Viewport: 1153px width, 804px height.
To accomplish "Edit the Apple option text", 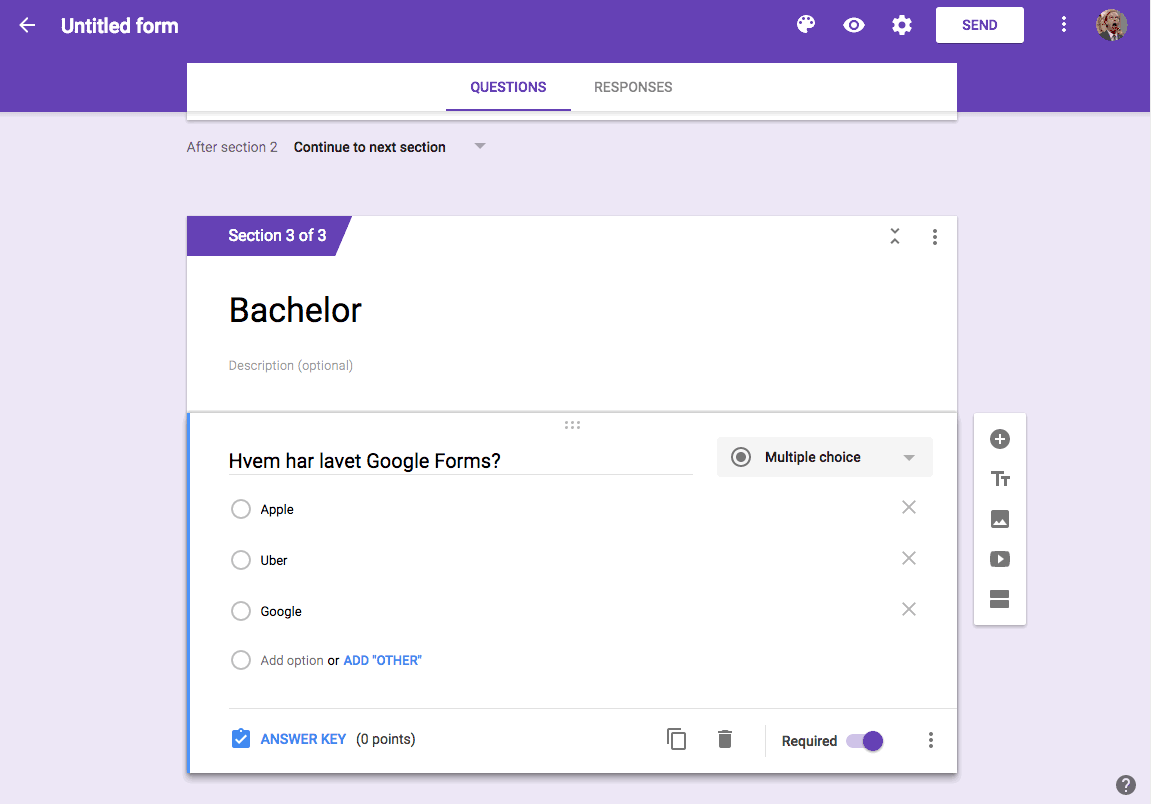I will pos(277,509).
